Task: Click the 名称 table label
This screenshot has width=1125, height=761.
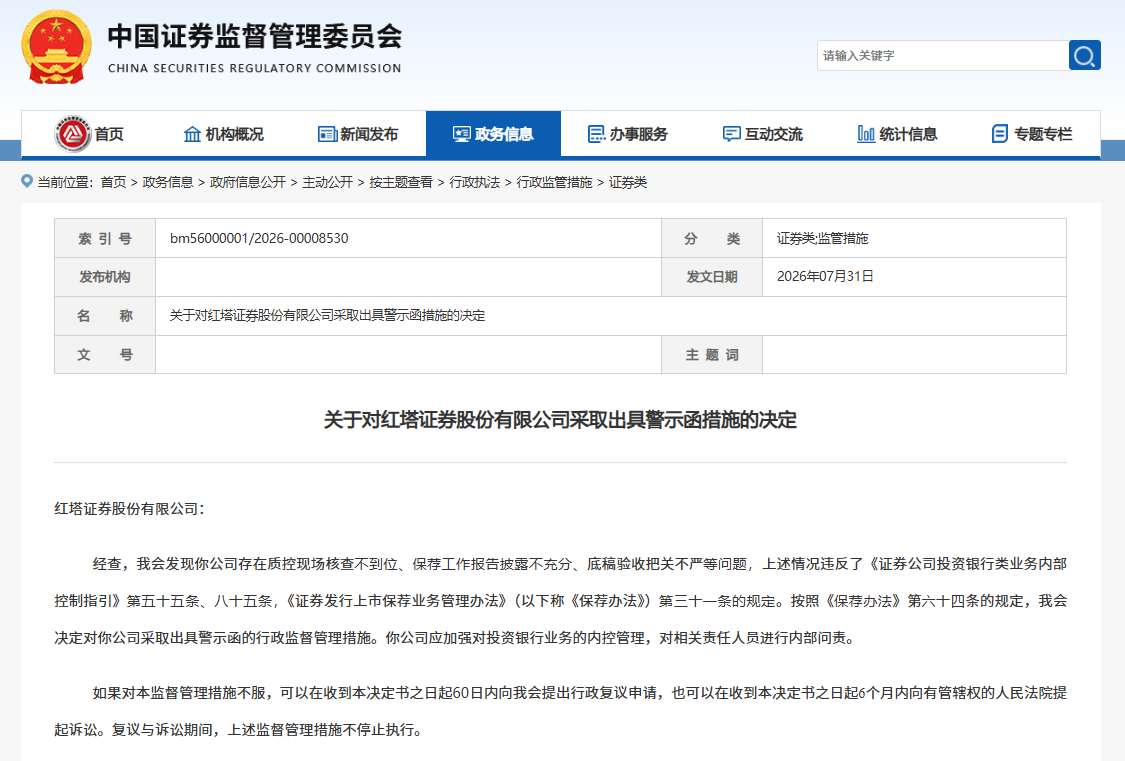Action: click(105, 316)
